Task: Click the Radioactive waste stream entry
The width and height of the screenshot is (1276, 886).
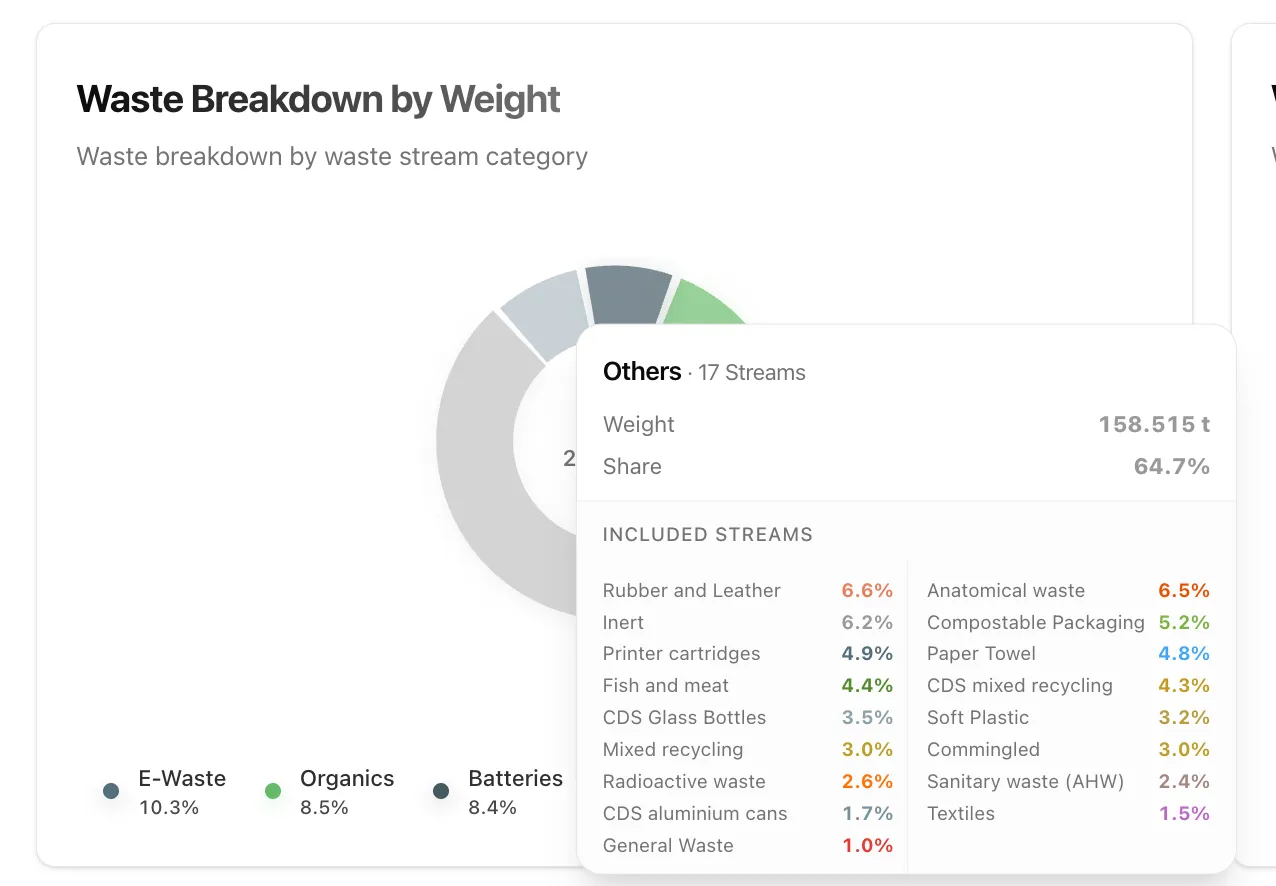Action: [684, 781]
